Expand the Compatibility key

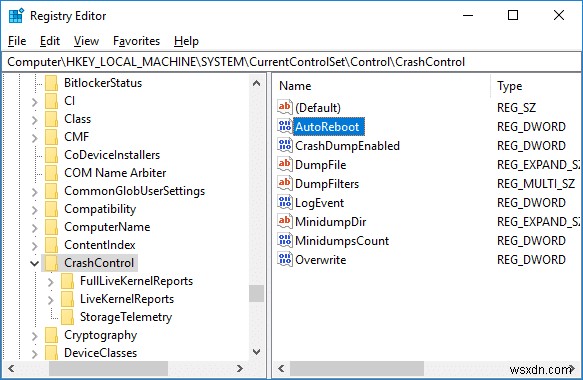pyautogui.click(x=35, y=210)
